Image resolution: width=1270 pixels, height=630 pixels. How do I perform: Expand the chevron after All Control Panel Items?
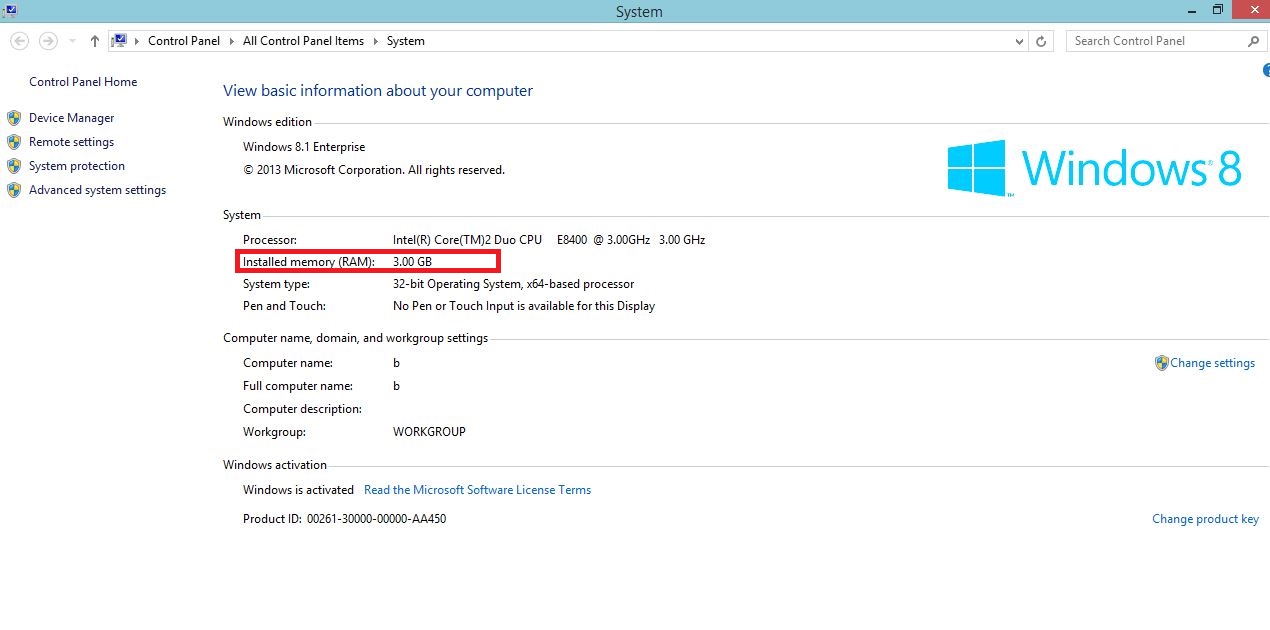click(x=376, y=41)
